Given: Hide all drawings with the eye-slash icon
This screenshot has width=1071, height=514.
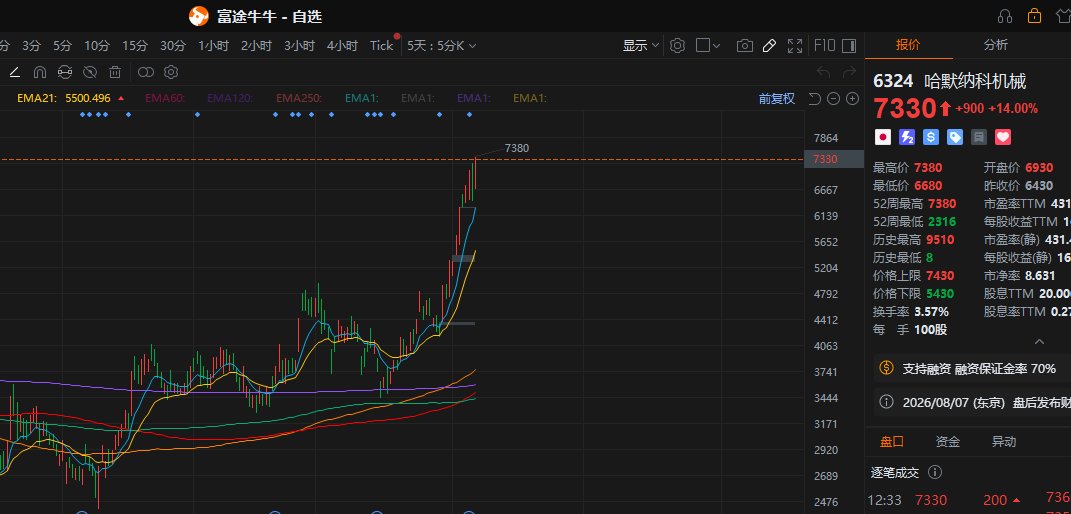Looking at the screenshot, I should pyautogui.click(x=90, y=72).
